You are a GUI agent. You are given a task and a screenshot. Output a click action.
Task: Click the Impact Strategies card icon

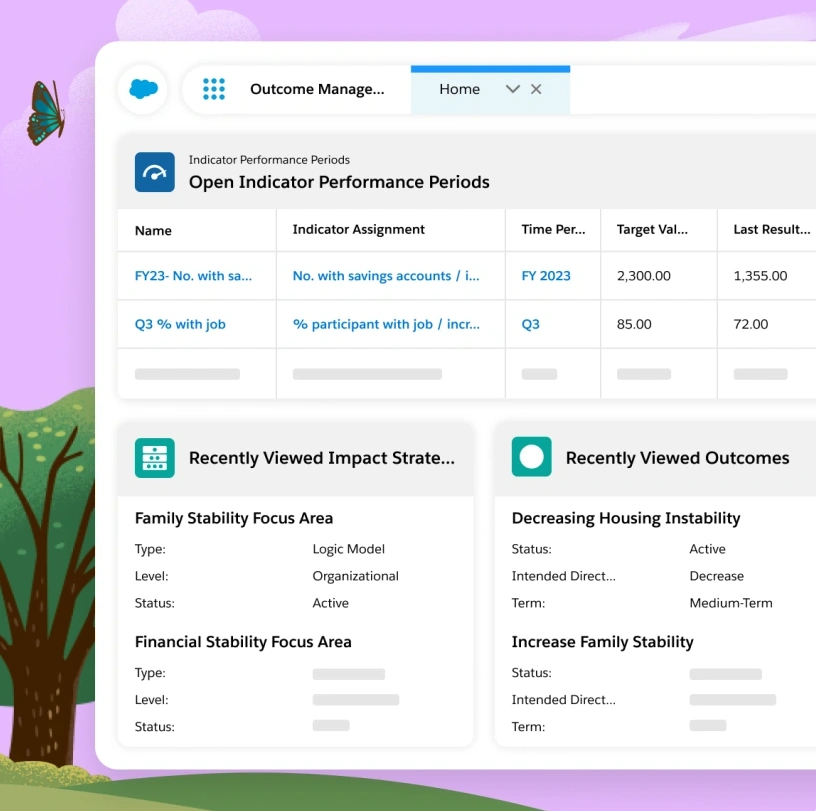[155, 458]
